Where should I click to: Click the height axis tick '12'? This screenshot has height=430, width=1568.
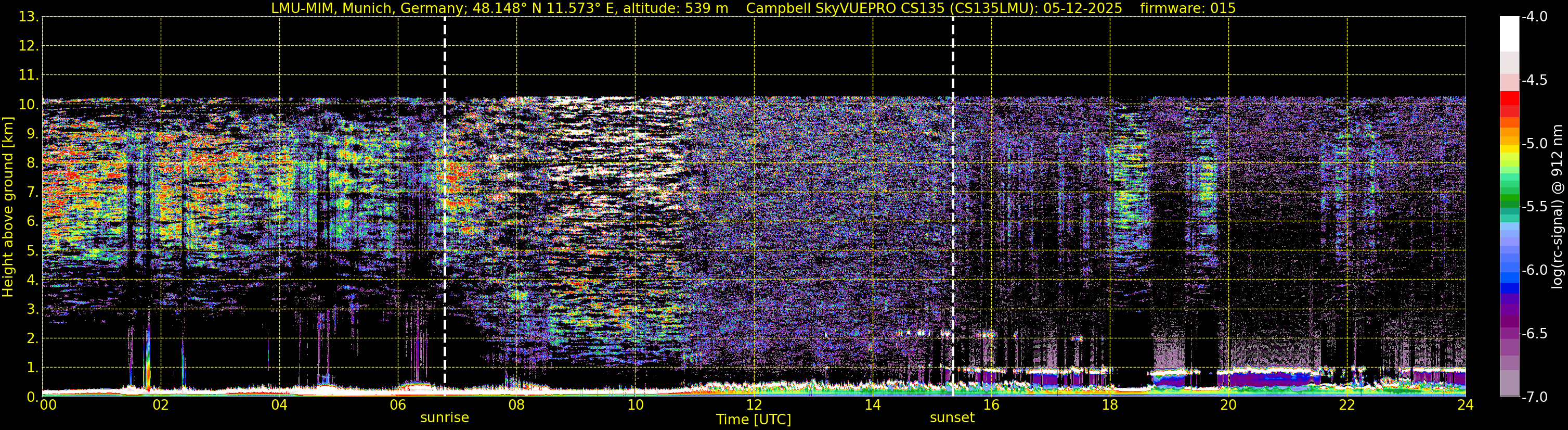[28, 46]
